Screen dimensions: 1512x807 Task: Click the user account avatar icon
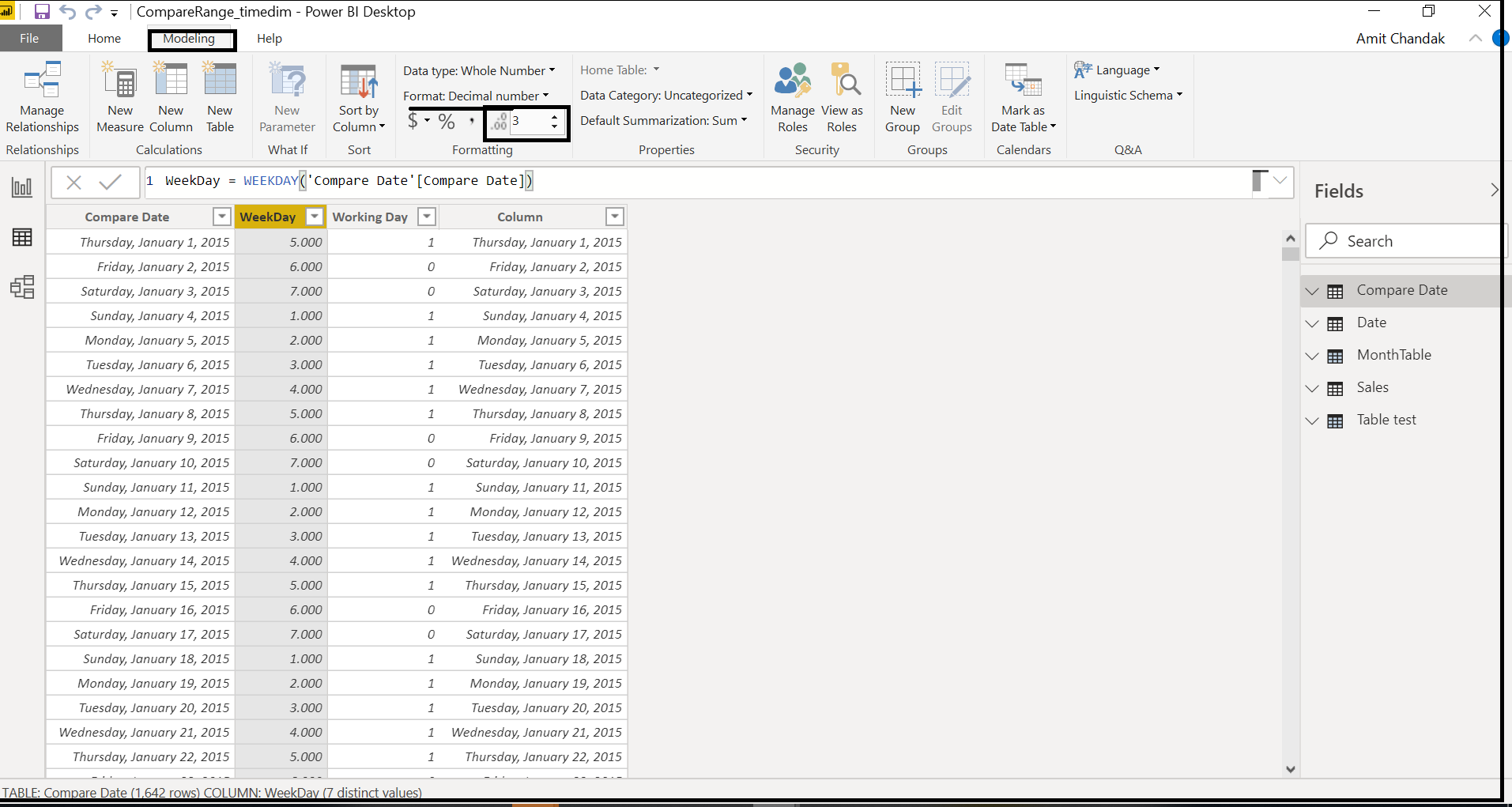click(x=1500, y=38)
